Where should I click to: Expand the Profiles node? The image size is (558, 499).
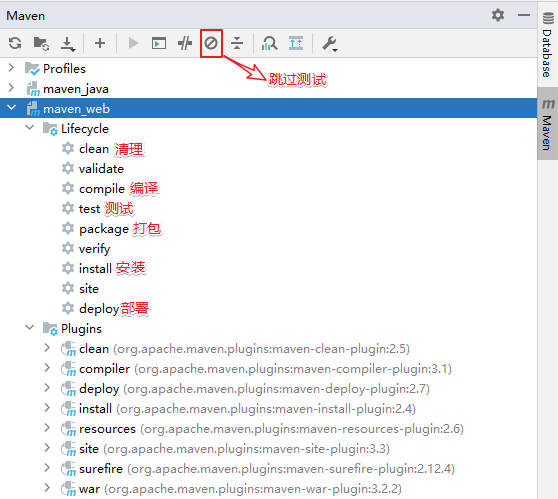(x=11, y=68)
